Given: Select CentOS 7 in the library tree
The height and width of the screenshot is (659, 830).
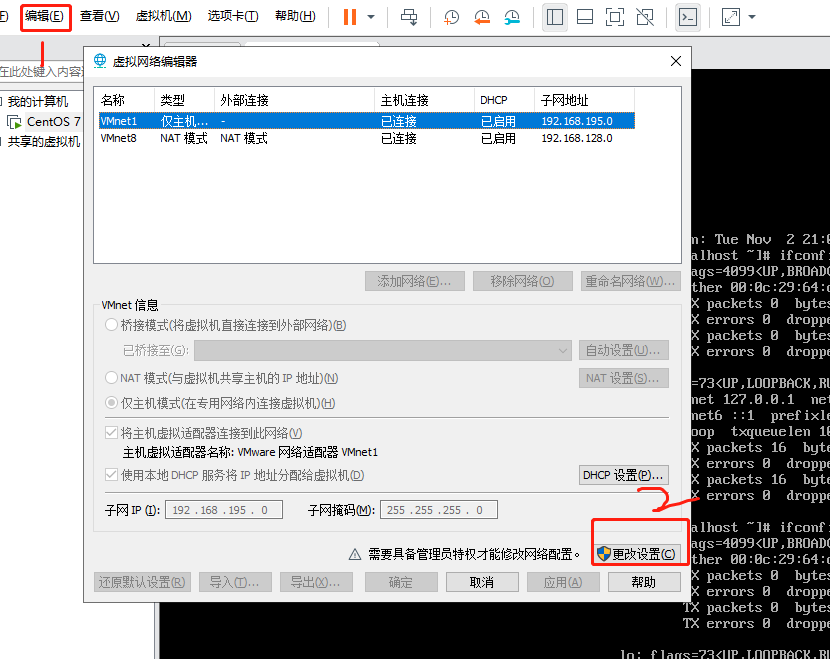Looking at the screenshot, I should click(47, 122).
